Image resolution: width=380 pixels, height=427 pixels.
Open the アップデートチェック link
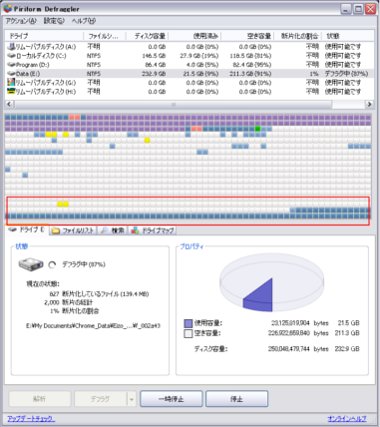(31, 419)
